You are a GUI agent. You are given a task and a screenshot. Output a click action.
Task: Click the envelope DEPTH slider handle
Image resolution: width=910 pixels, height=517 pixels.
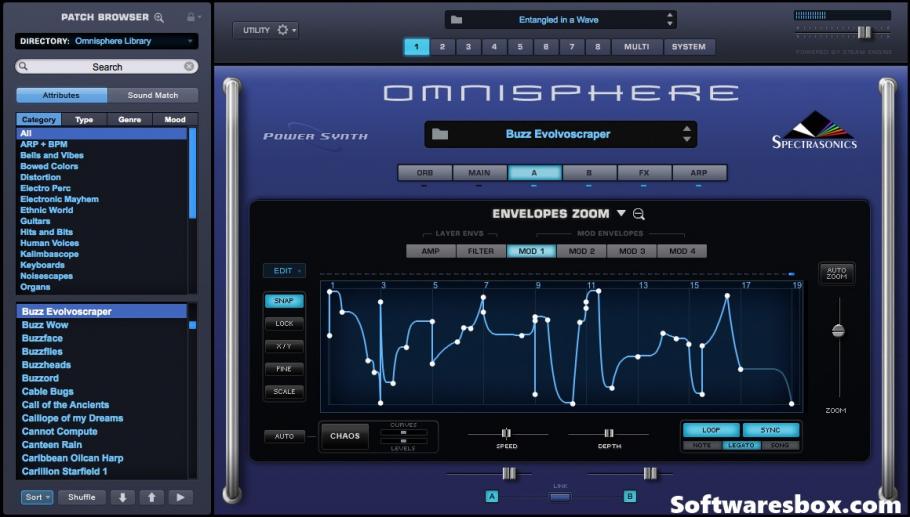point(609,433)
